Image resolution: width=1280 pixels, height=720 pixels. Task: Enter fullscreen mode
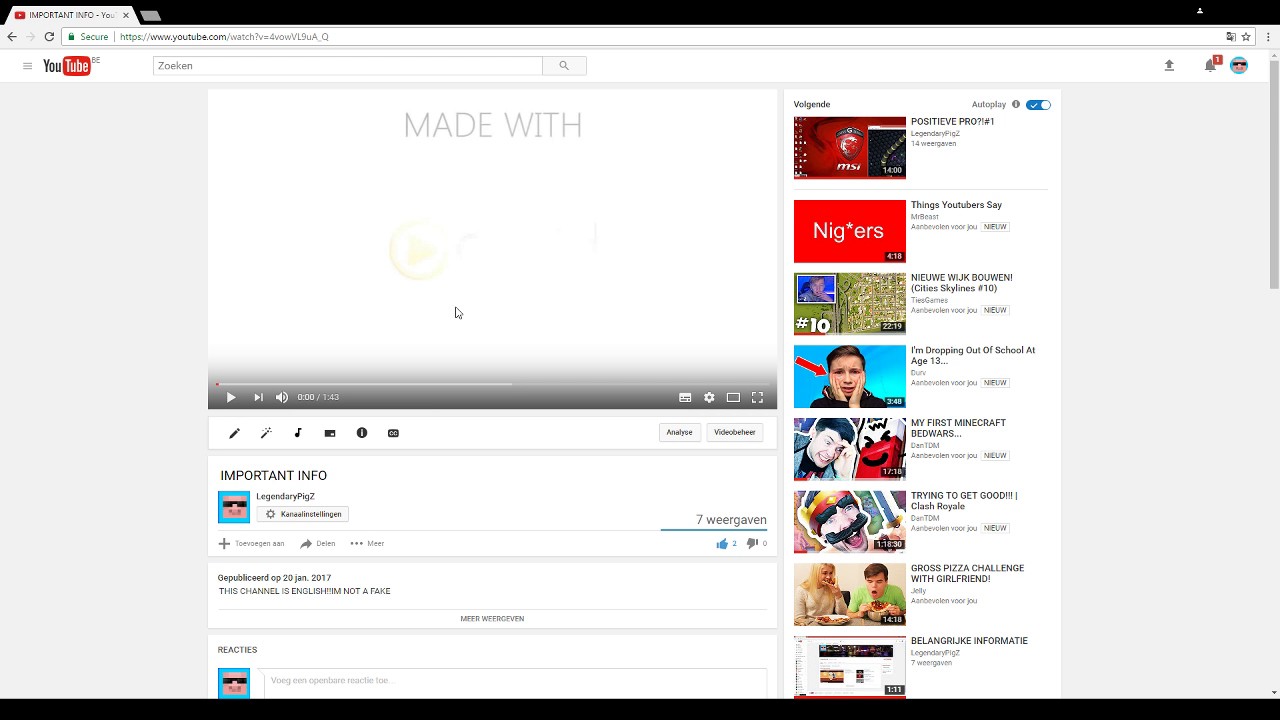pos(757,397)
